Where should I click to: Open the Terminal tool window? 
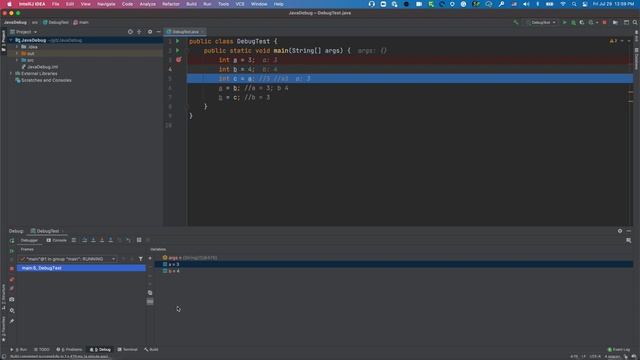pyautogui.click(x=127, y=349)
